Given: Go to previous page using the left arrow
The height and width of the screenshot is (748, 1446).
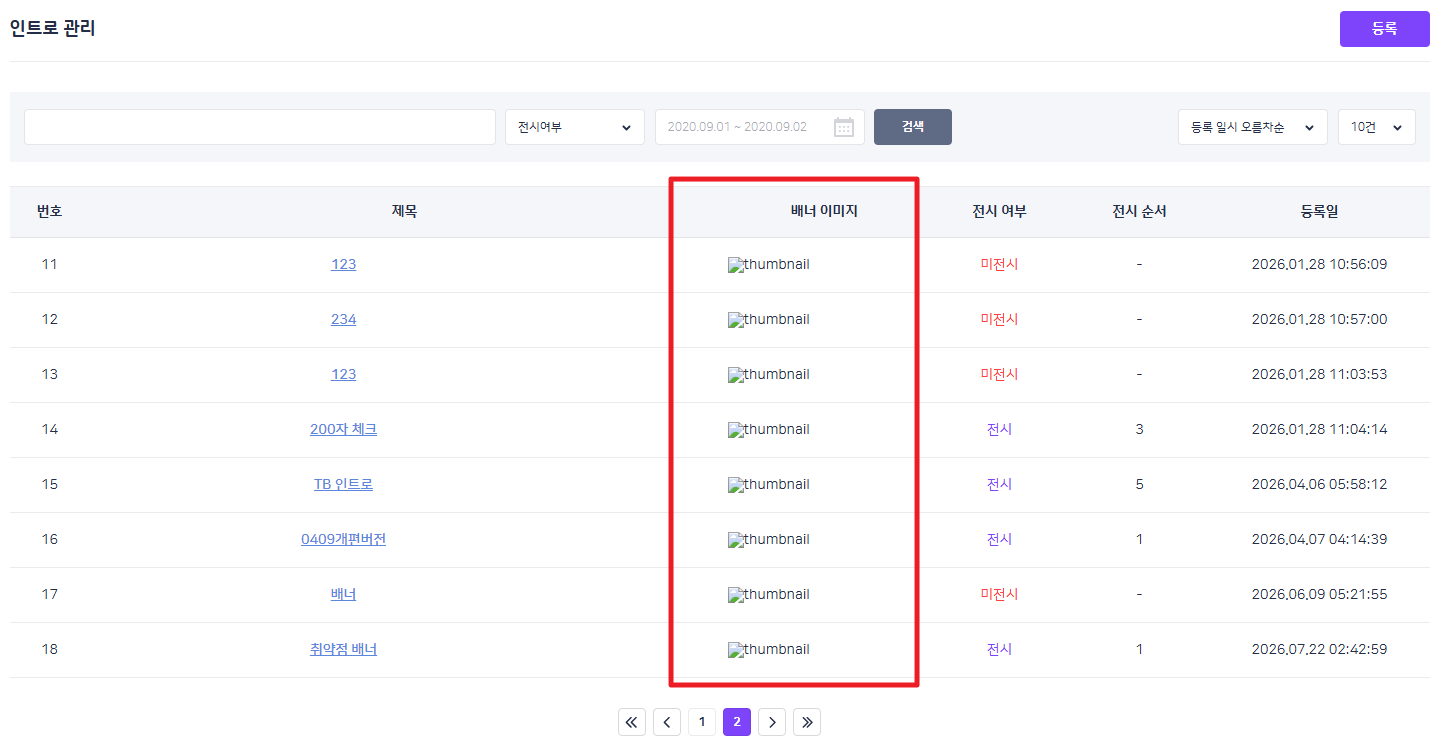Looking at the screenshot, I should [667, 722].
